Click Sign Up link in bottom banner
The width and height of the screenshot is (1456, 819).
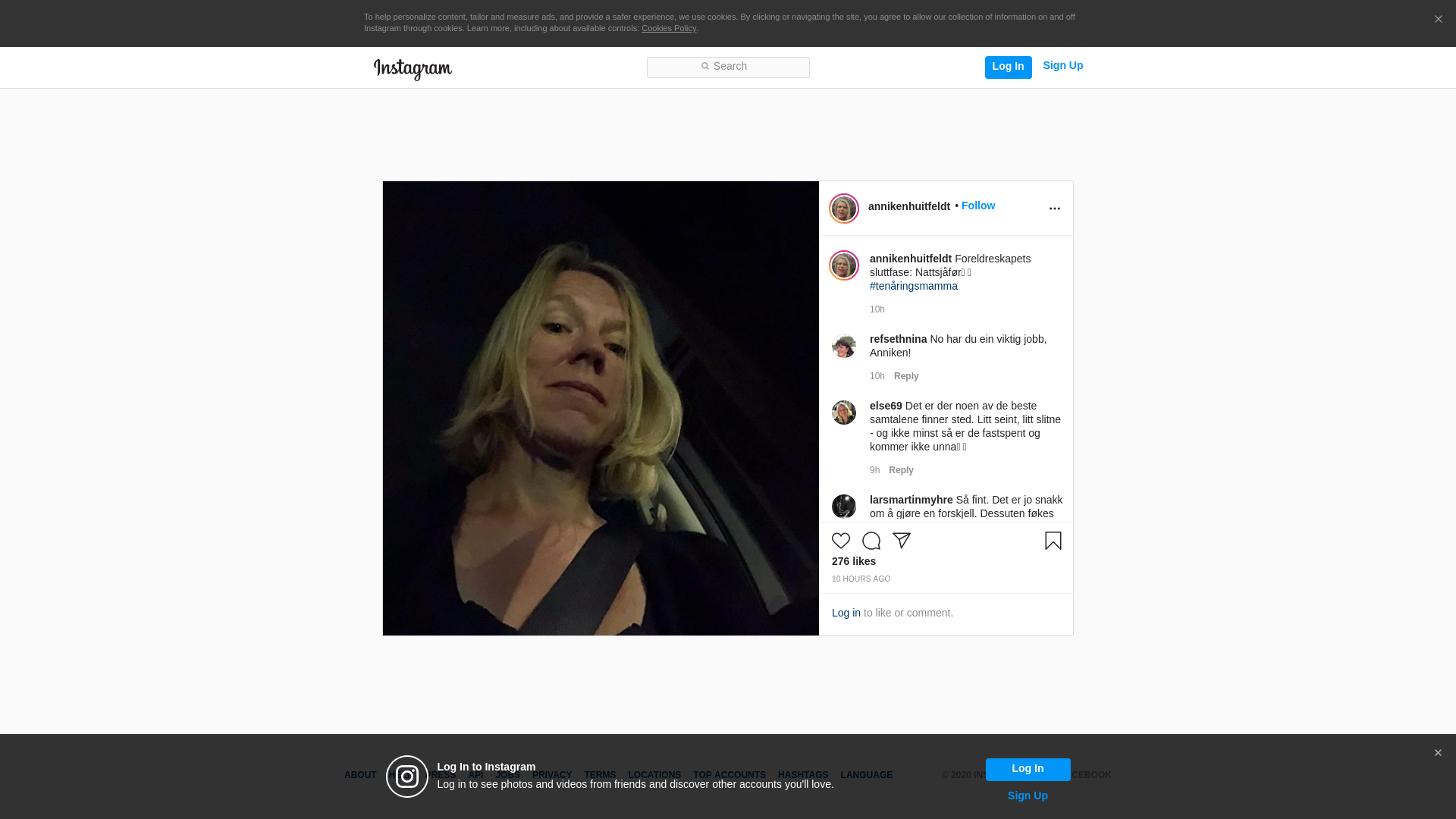coord(1028,795)
